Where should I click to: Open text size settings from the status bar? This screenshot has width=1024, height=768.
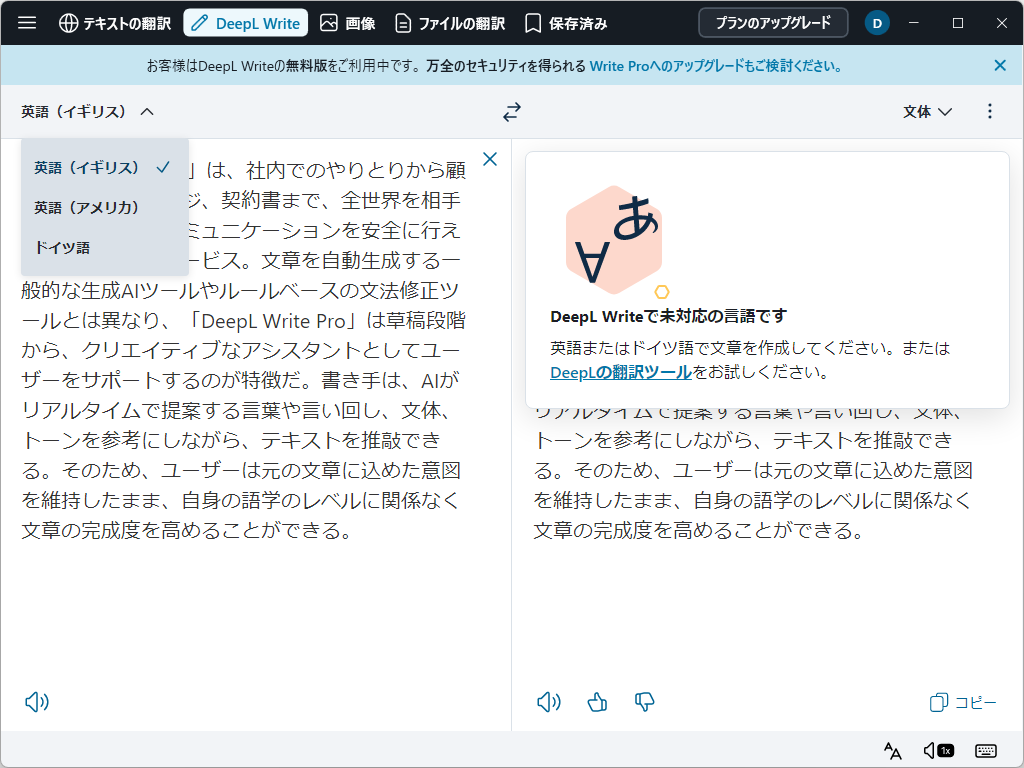(892, 749)
